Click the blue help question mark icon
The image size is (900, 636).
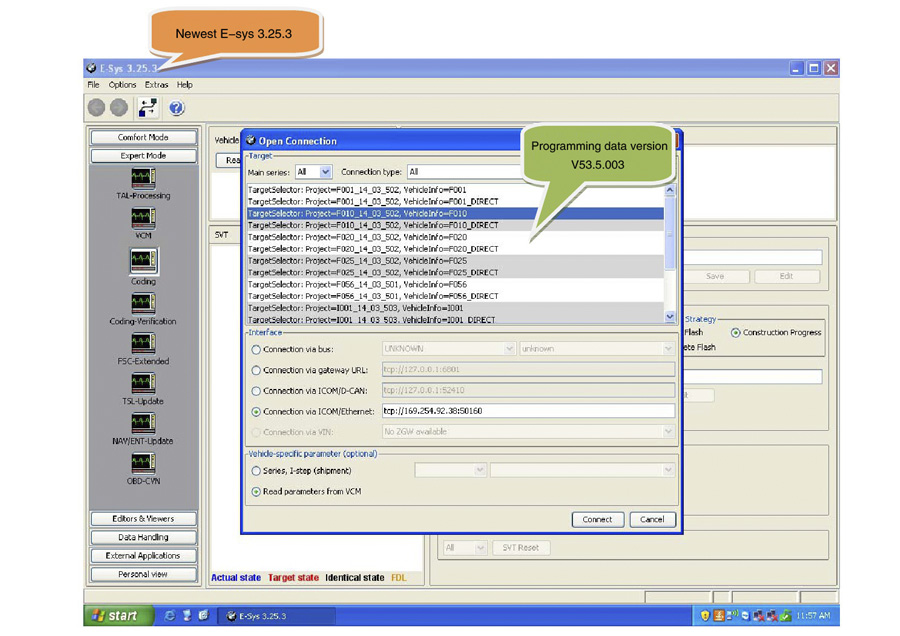pos(177,108)
